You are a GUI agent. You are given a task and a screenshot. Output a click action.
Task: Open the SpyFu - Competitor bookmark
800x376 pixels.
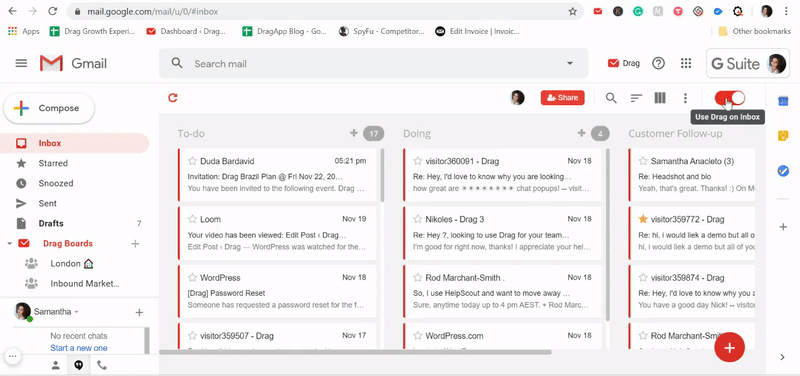(382, 31)
